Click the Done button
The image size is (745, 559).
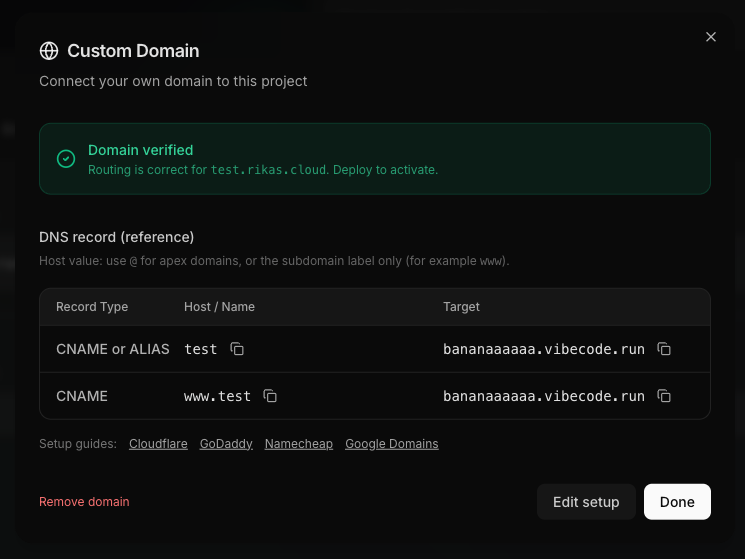pyautogui.click(x=677, y=502)
